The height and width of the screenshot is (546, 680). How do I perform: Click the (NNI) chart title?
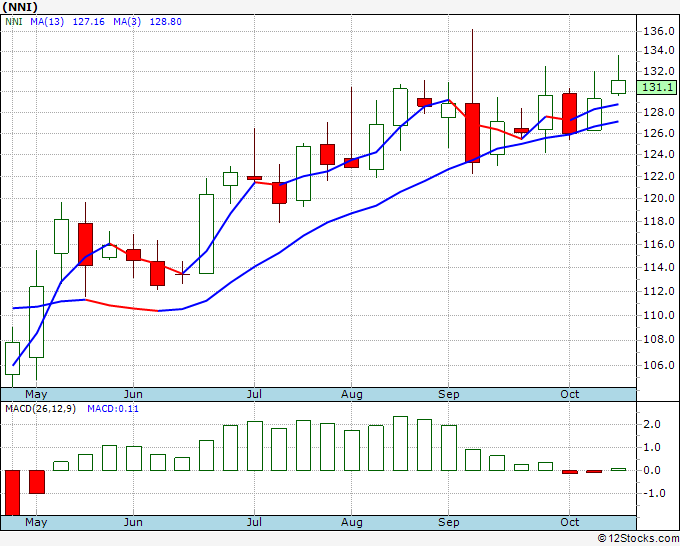pyautogui.click(x=20, y=7)
